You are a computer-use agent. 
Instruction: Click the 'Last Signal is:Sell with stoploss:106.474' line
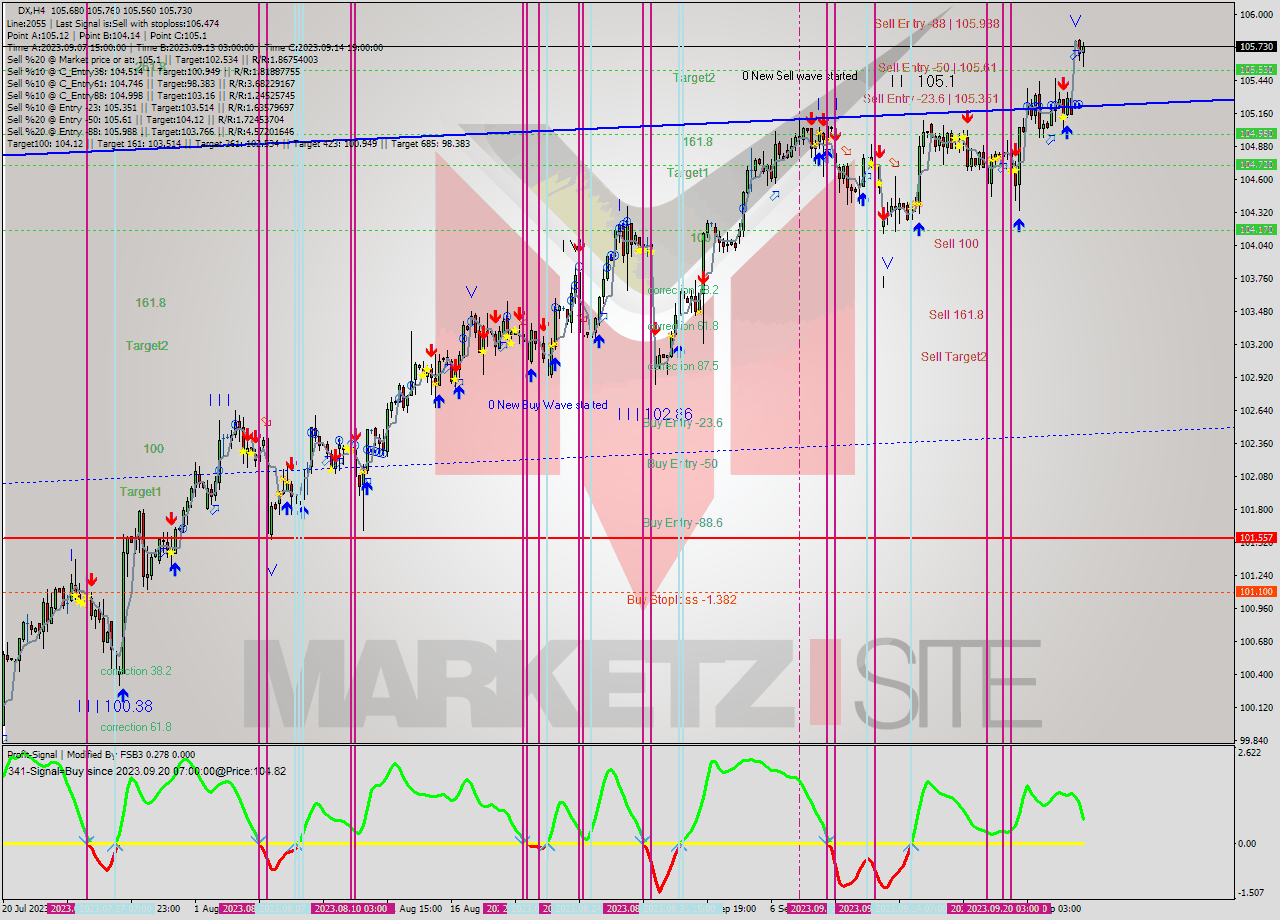coord(138,23)
